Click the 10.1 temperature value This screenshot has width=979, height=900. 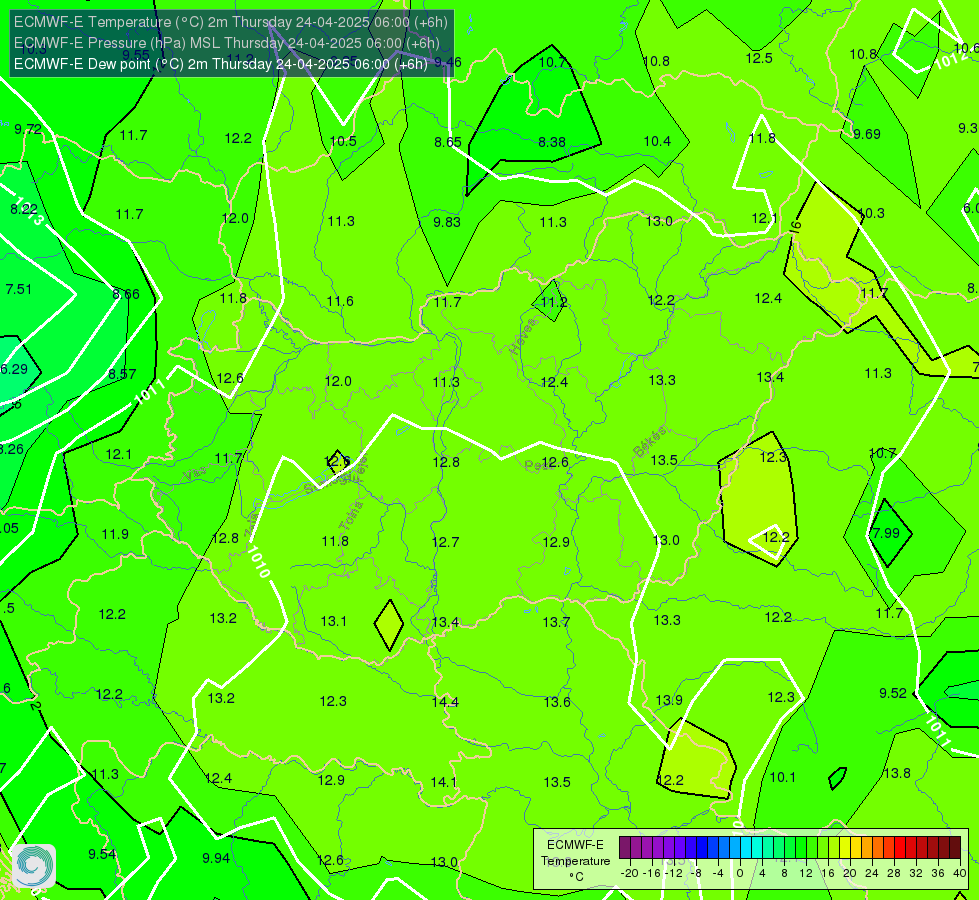[x=782, y=777]
